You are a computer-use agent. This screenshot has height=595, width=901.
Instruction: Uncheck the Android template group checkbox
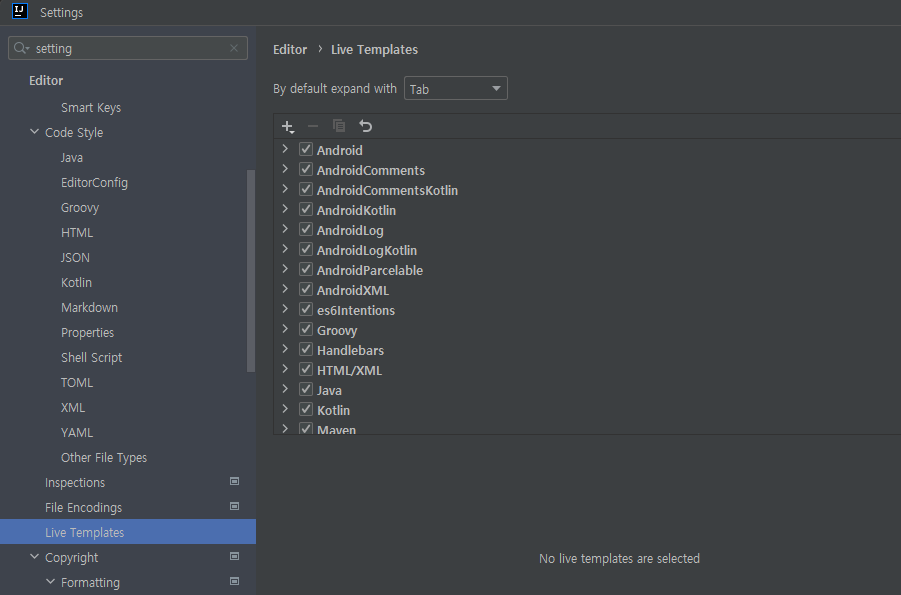306,149
